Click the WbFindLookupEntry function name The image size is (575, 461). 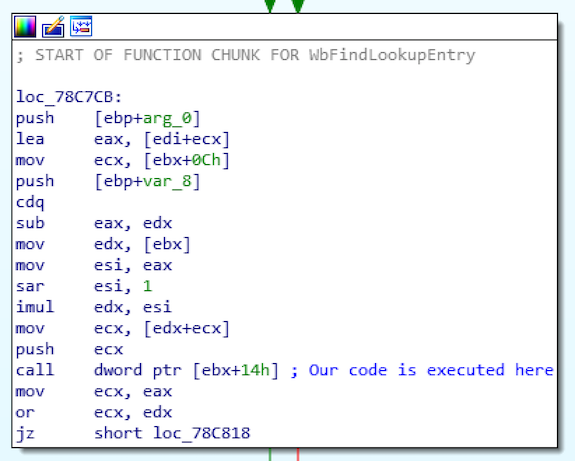click(x=392, y=55)
